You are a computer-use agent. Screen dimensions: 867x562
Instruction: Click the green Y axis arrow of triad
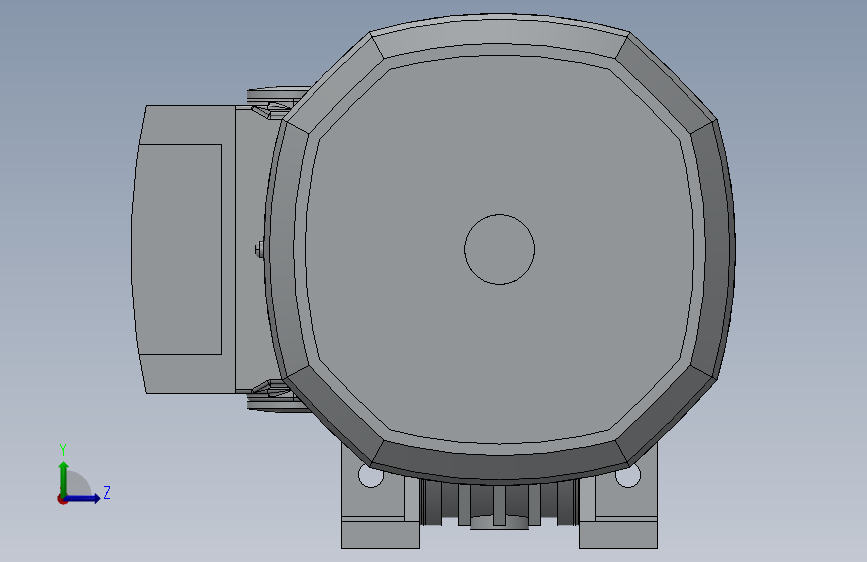(x=64, y=478)
